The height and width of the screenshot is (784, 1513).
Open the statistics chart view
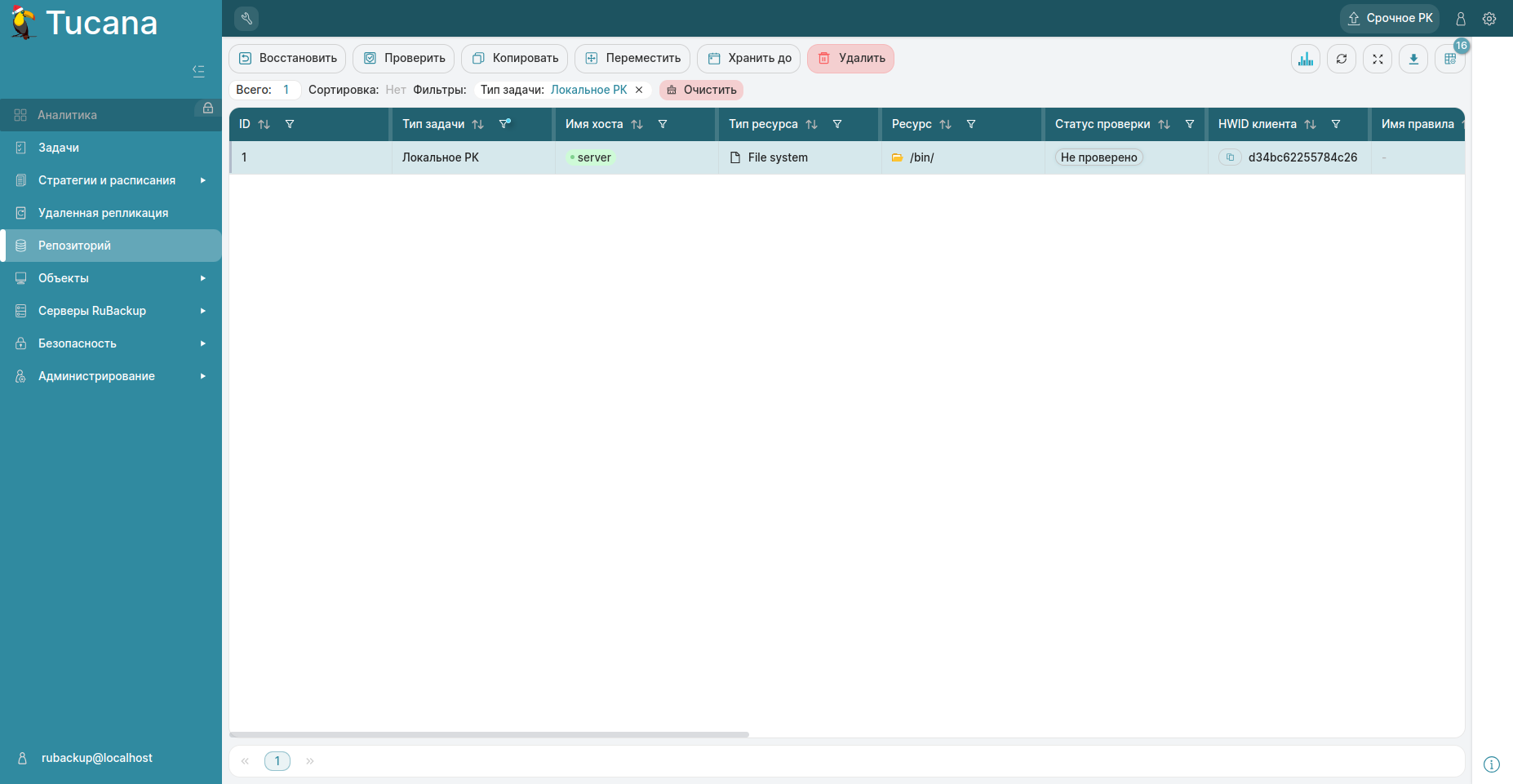pos(1305,59)
